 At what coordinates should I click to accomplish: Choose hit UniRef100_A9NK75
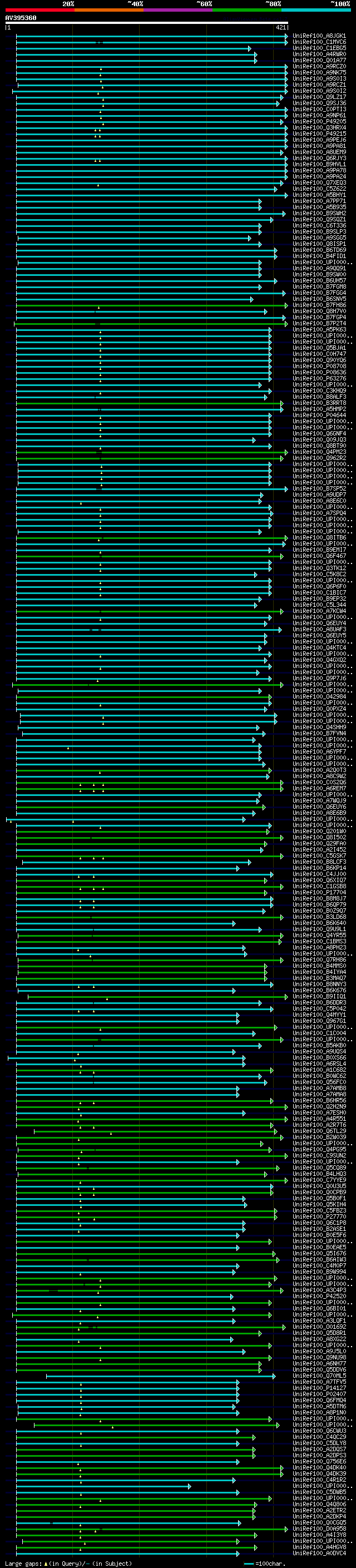319,72
